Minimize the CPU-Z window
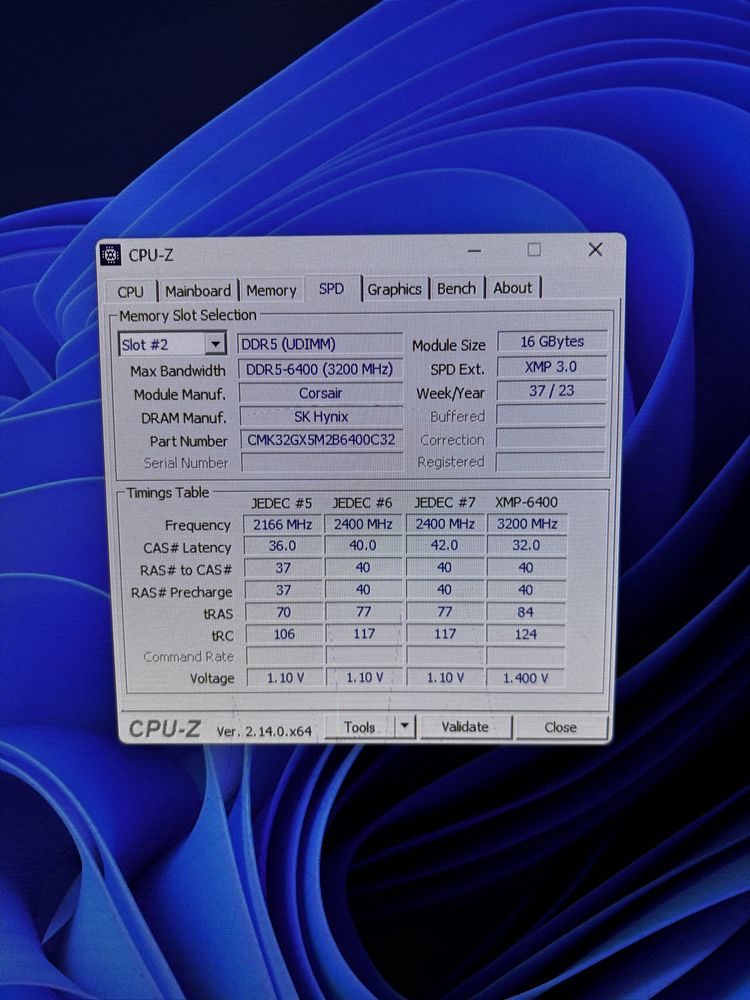The height and width of the screenshot is (1000, 750). (474, 251)
